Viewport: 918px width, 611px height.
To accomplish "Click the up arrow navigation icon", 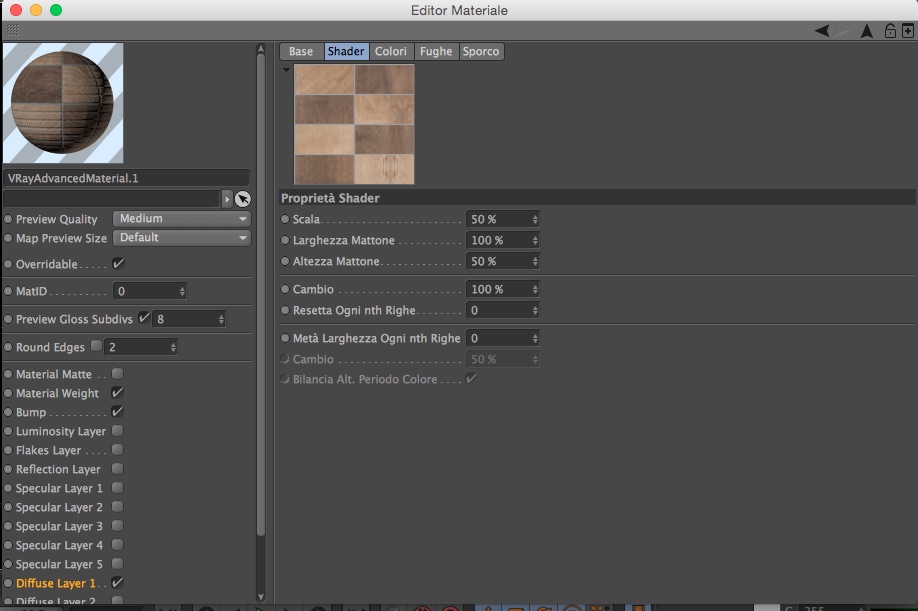I will (866, 31).
